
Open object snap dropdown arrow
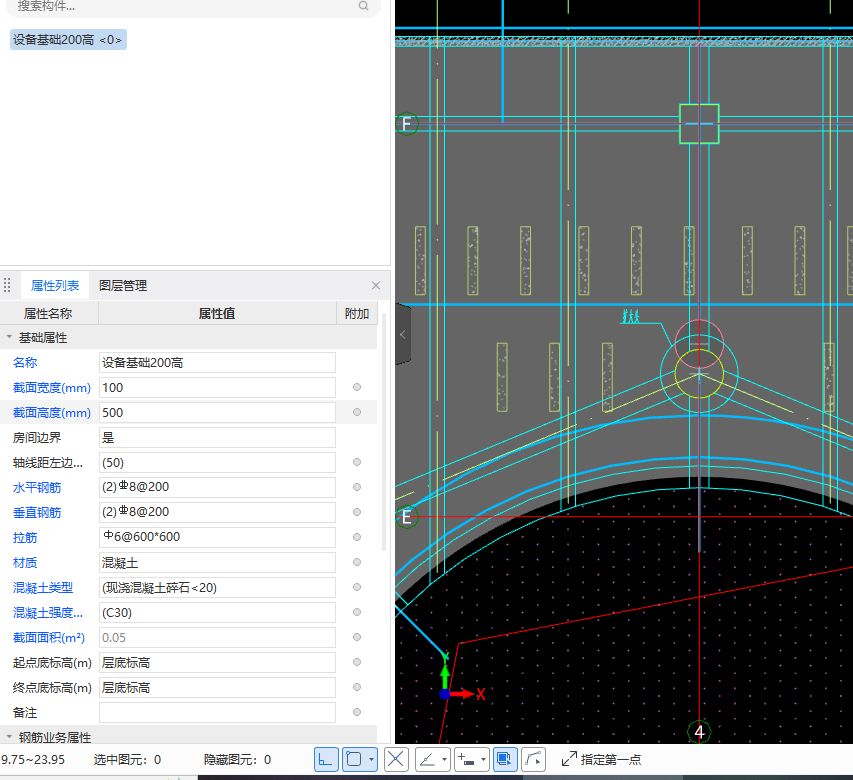[x=372, y=759]
